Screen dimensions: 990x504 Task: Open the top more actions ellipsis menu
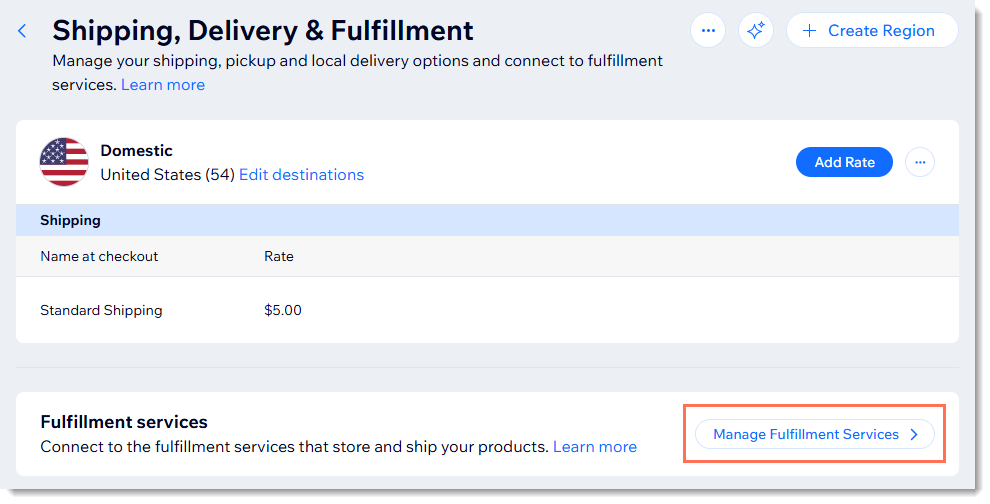pos(708,31)
